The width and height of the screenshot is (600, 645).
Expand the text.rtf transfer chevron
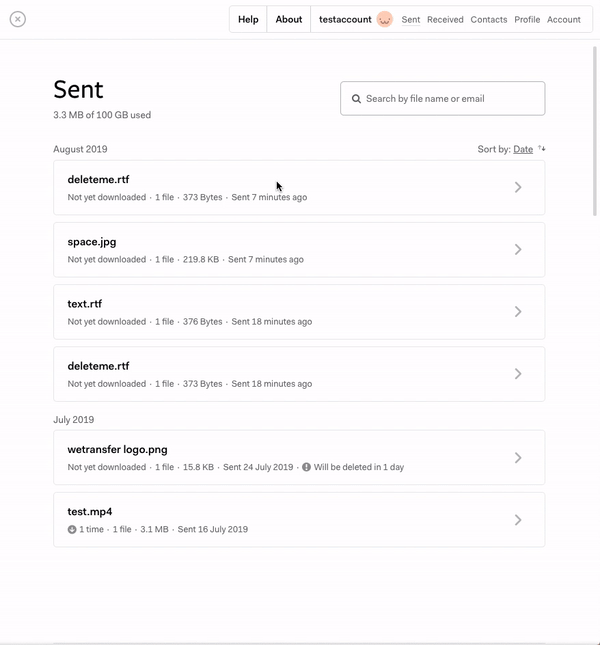point(518,312)
